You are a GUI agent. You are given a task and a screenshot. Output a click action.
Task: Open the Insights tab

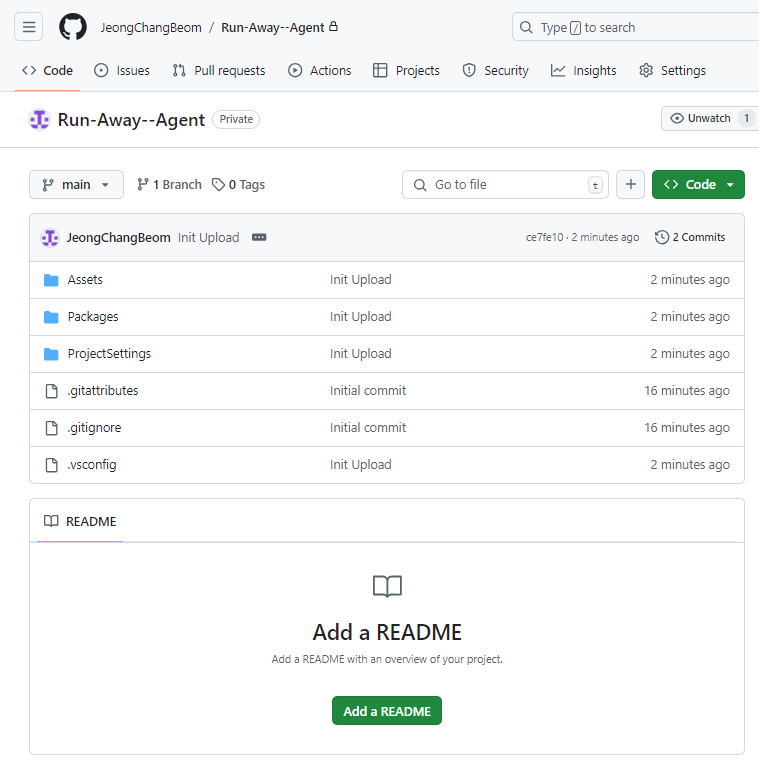click(583, 70)
